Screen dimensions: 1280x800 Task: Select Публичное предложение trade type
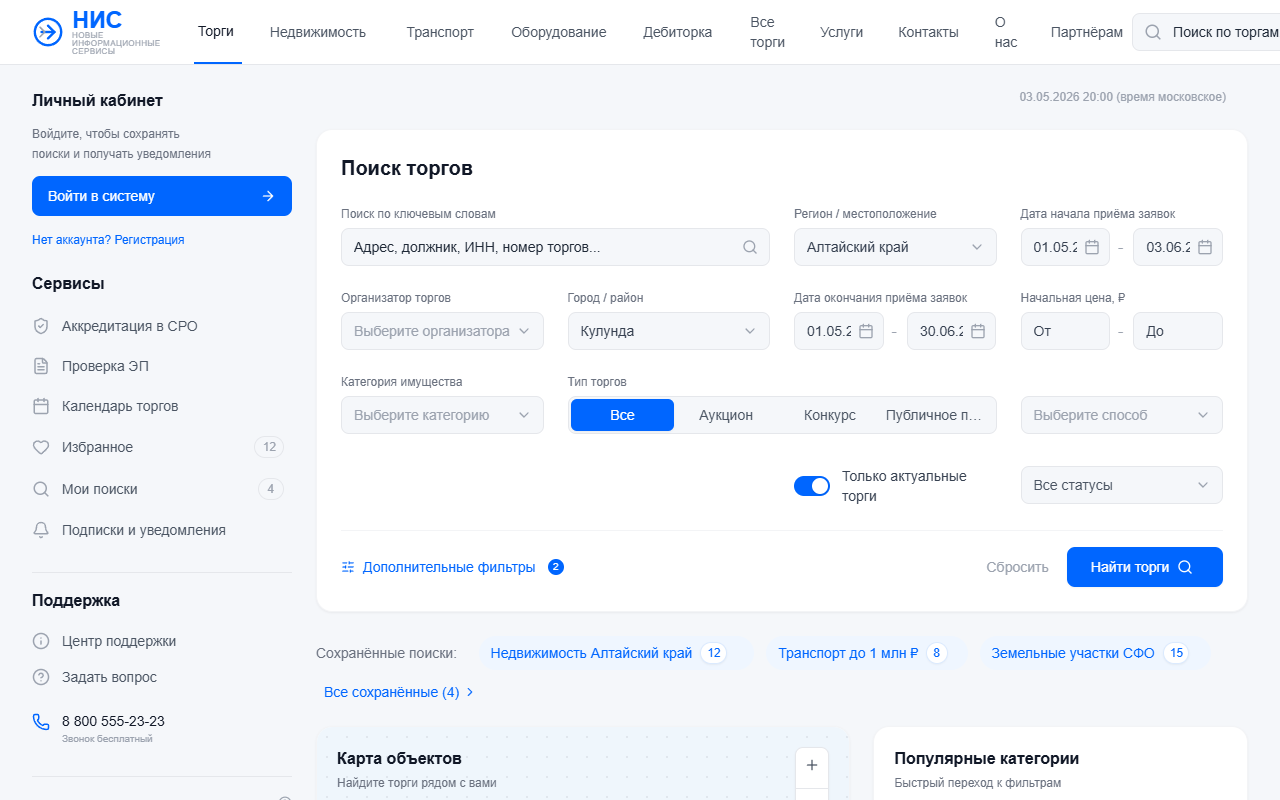click(934, 415)
